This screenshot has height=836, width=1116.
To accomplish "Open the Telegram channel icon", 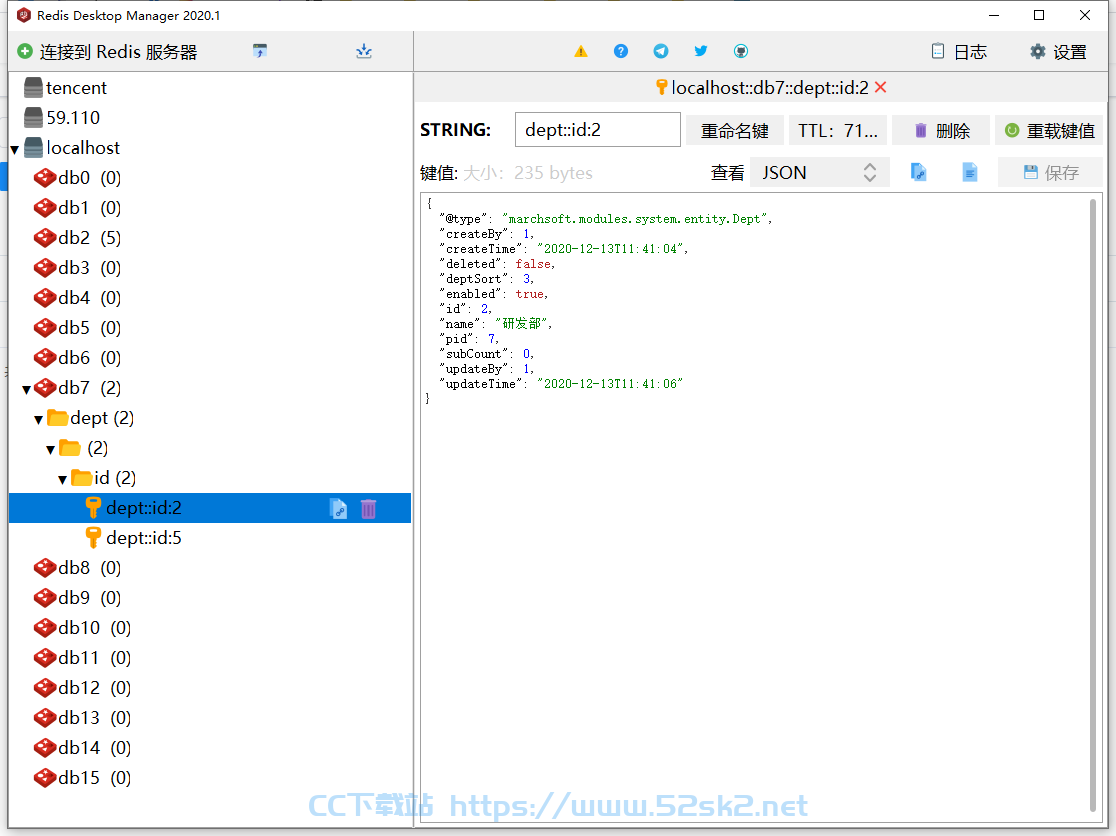I will (x=660, y=51).
